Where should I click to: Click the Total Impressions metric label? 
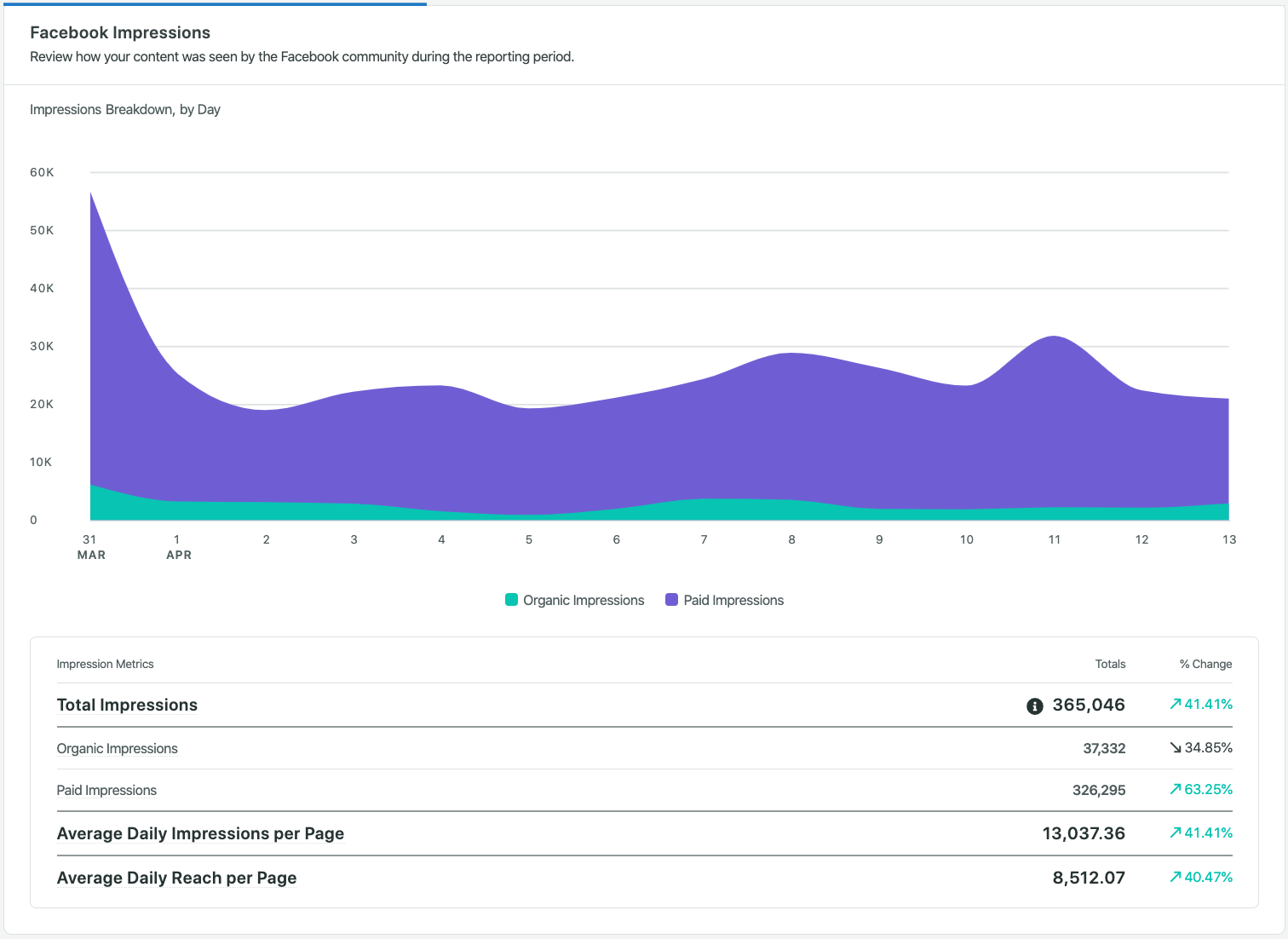pyautogui.click(x=127, y=705)
